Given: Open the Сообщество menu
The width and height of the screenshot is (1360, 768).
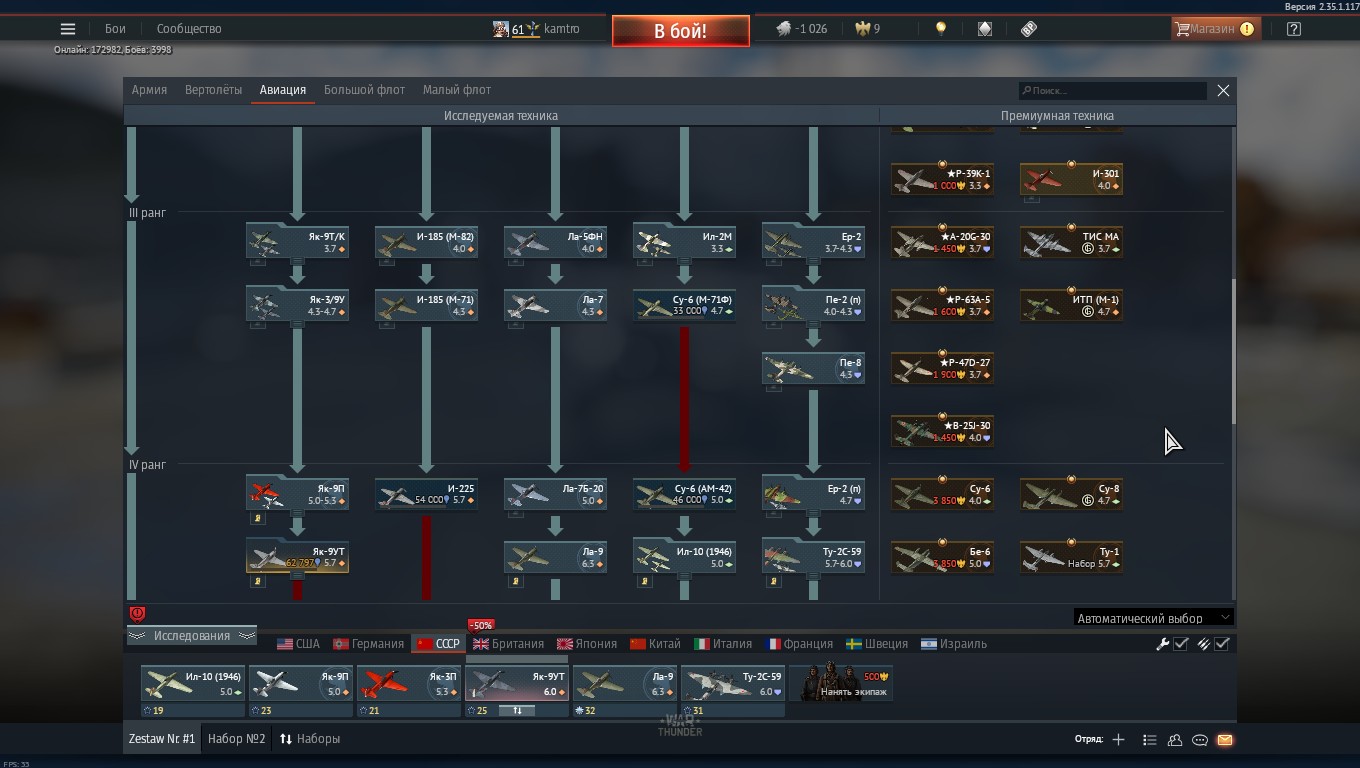Looking at the screenshot, I should (x=189, y=29).
